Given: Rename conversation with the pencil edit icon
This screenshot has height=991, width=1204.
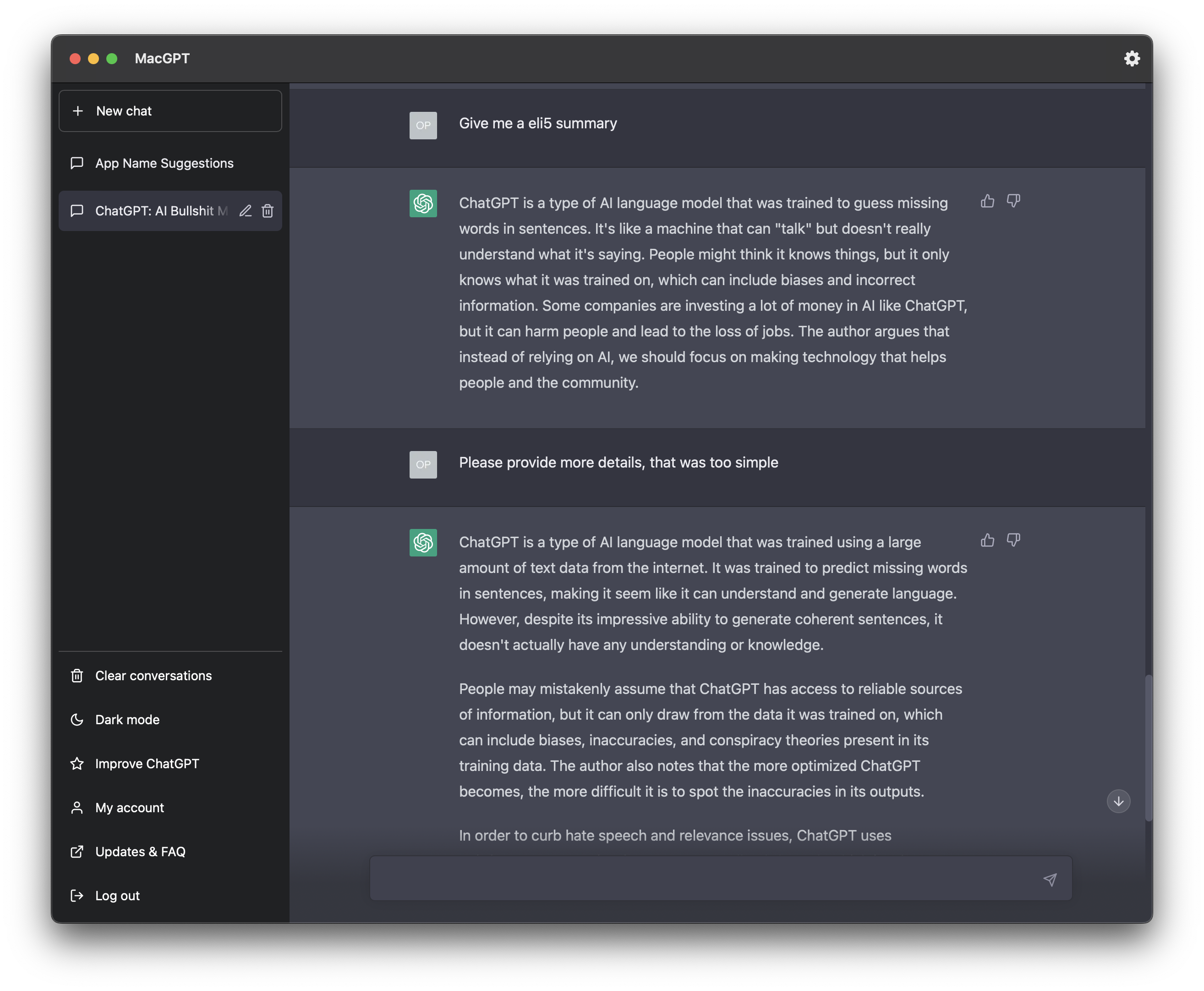Looking at the screenshot, I should pos(246,211).
